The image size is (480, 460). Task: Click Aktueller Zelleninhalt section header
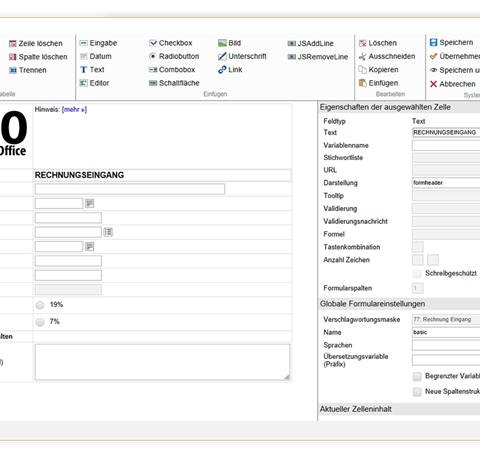[399, 409]
